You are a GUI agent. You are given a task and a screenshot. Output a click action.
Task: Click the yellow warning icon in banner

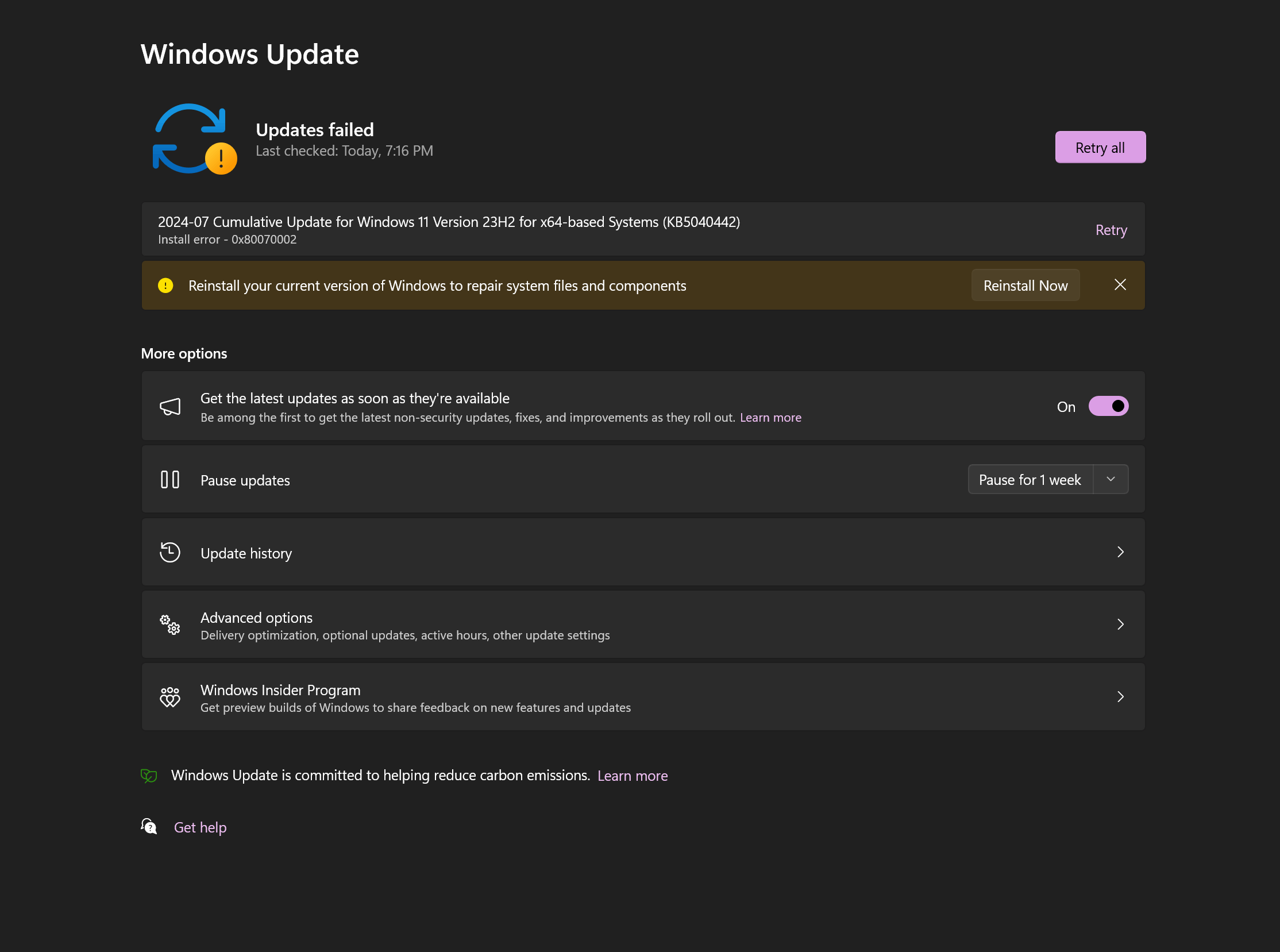tap(165, 285)
